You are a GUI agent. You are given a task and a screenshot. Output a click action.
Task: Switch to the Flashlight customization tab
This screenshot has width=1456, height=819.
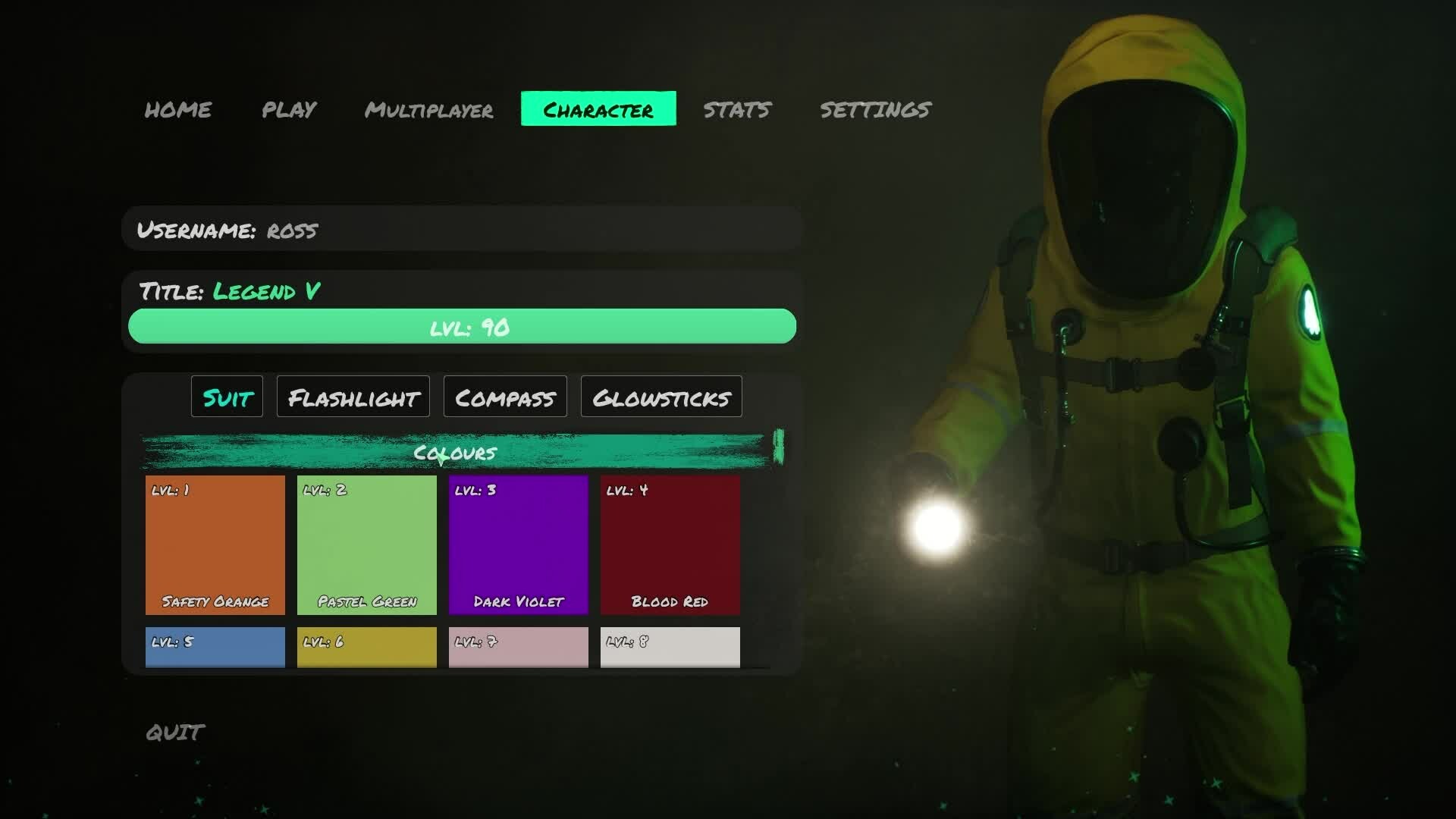click(x=353, y=397)
